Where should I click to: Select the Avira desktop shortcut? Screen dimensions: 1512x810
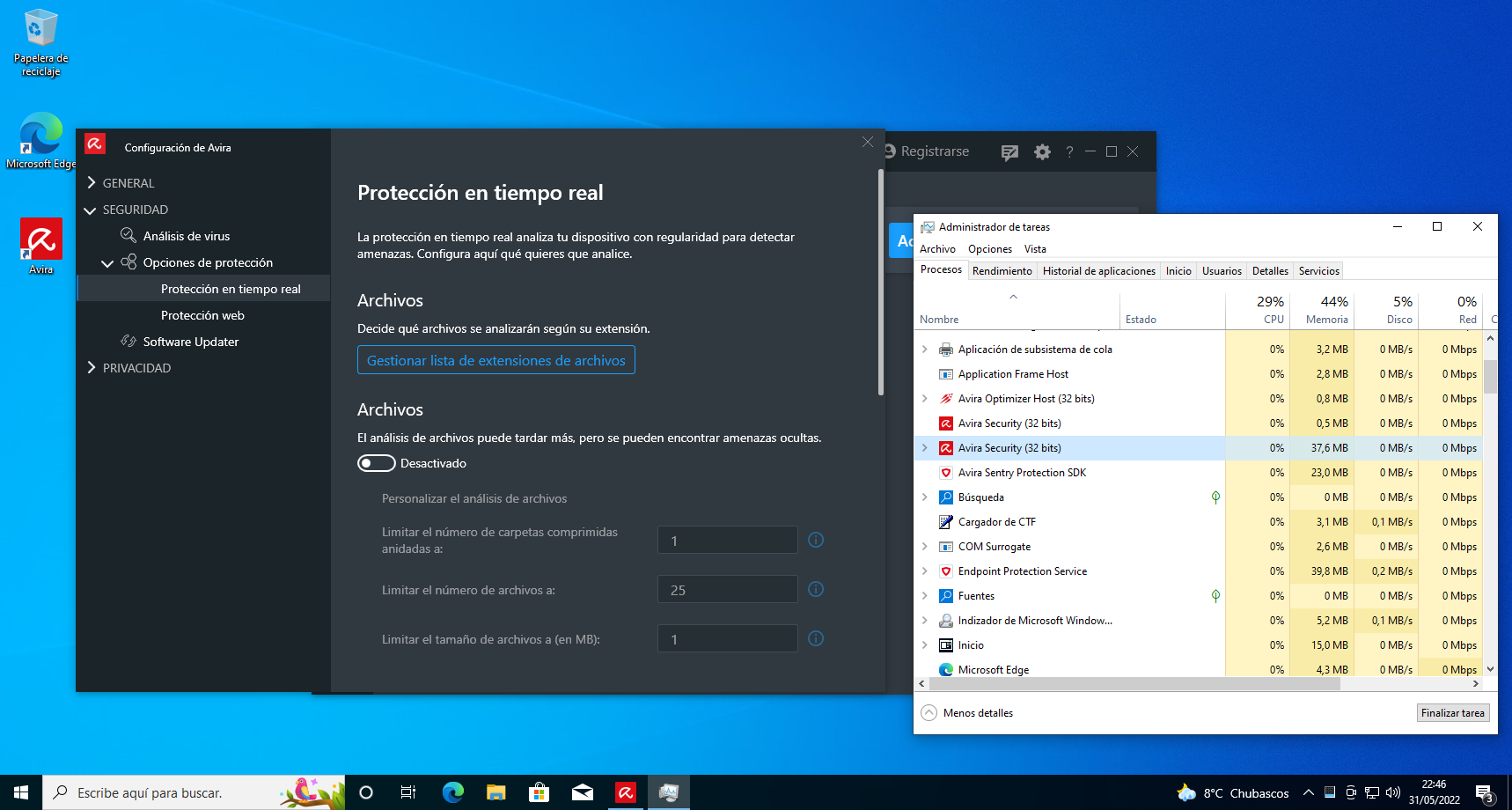pos(40,247)
